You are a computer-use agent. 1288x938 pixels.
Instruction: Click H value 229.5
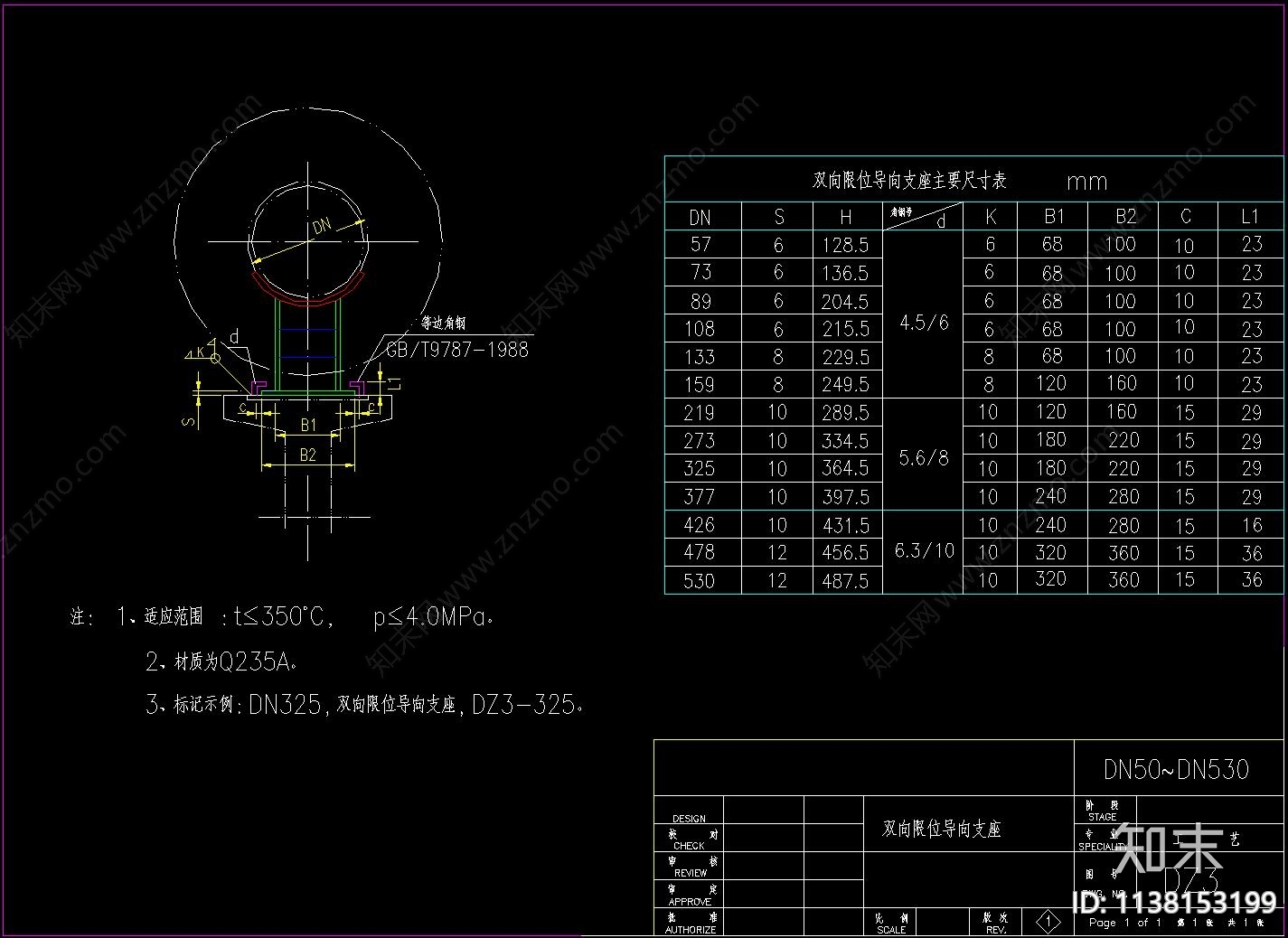click(845, 357)
